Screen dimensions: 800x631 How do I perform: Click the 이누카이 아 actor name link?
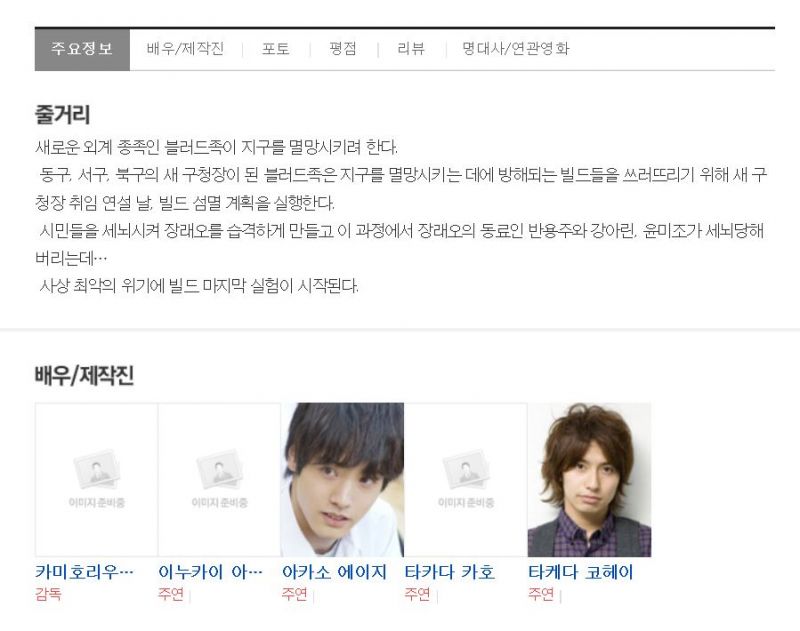click(x=210, y=572)
